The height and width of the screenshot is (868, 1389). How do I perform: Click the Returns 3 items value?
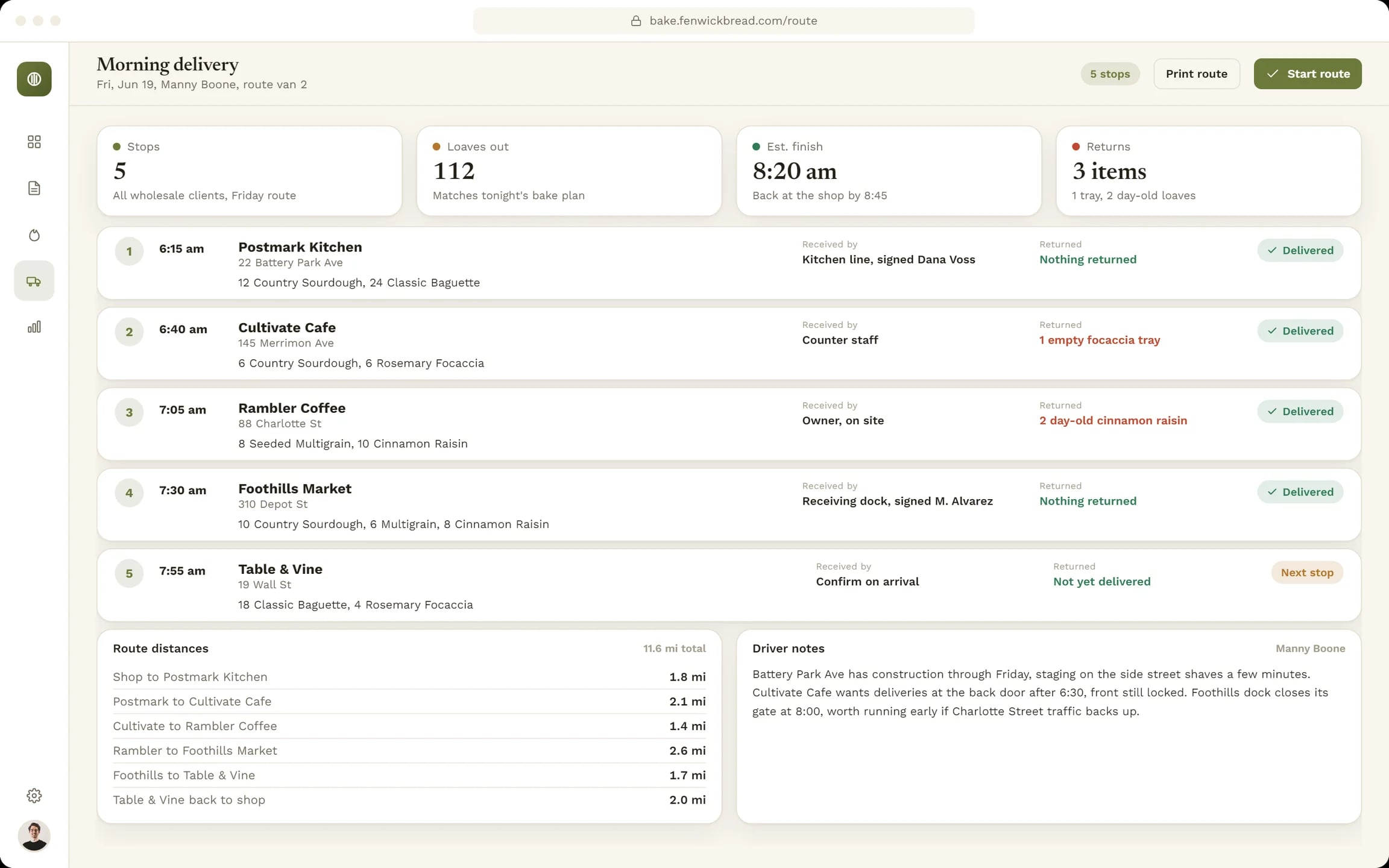(1109, 171)
